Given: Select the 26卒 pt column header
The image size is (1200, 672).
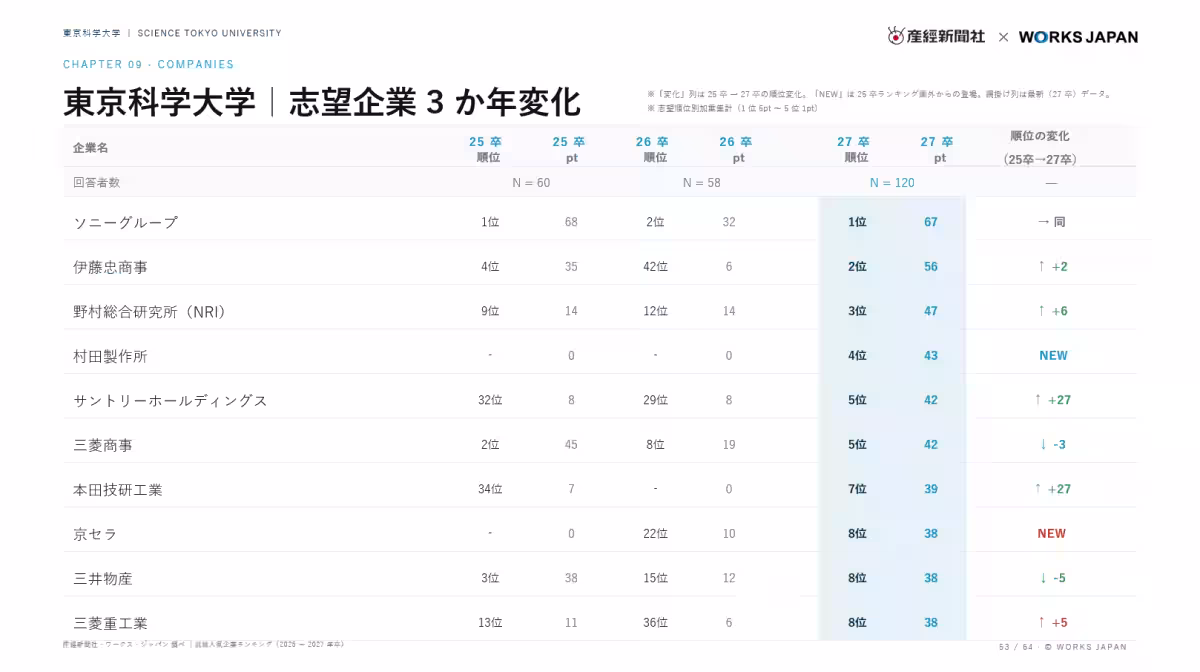Looking at the screenshot, I should 736,149.
